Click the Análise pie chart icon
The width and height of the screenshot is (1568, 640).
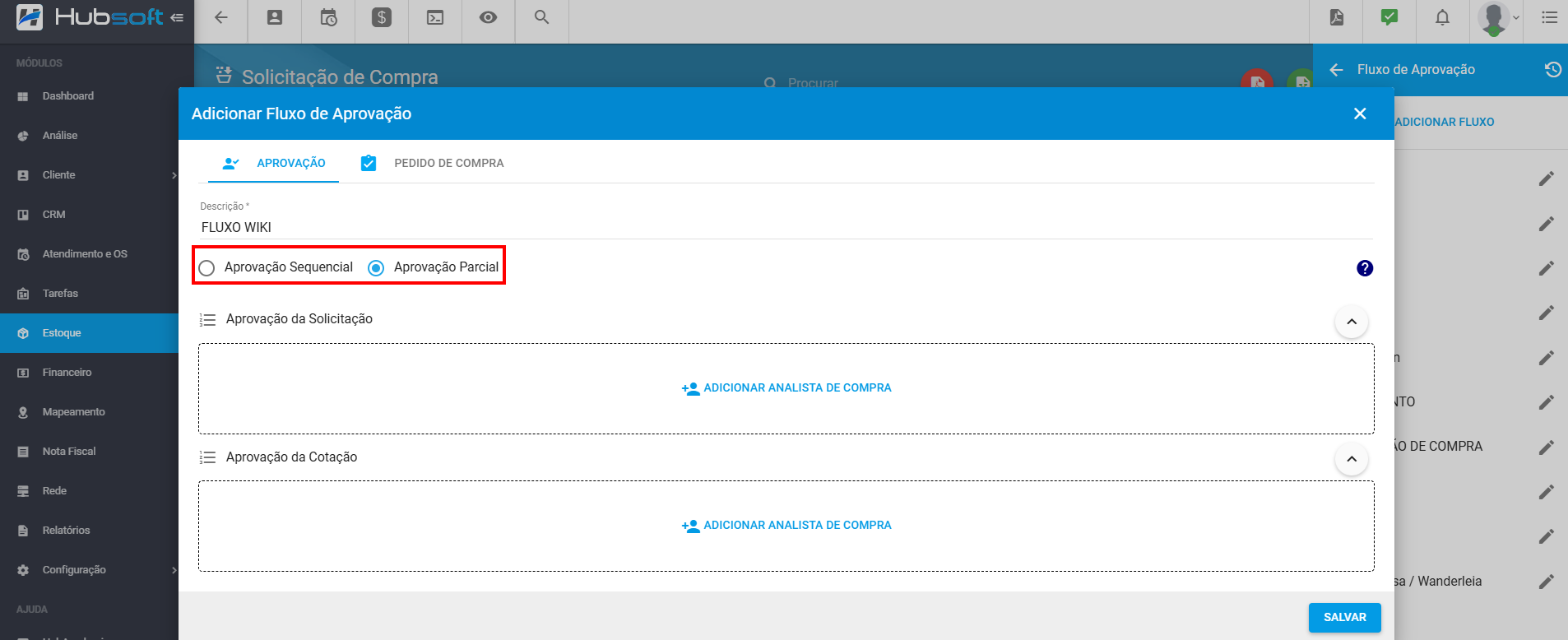23,136
